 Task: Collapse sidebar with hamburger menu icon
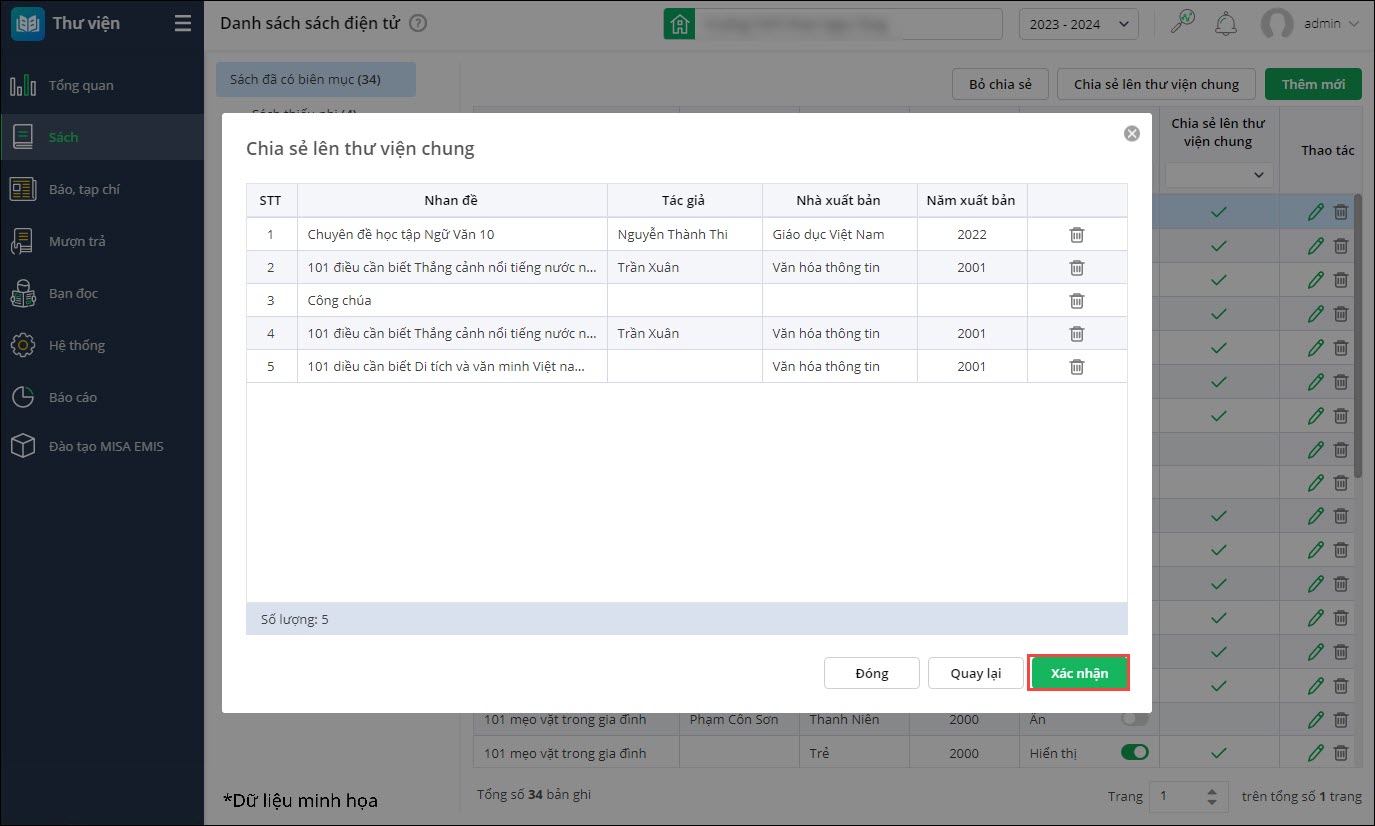[182, 23]
